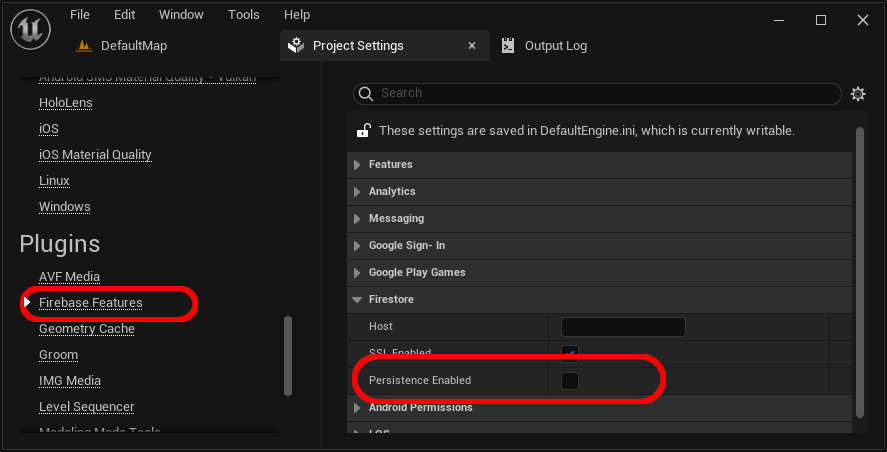Click the settings Search field
The height and width of the screenshot is (452, 887).
pyautogui.click(x=597, y=94)
